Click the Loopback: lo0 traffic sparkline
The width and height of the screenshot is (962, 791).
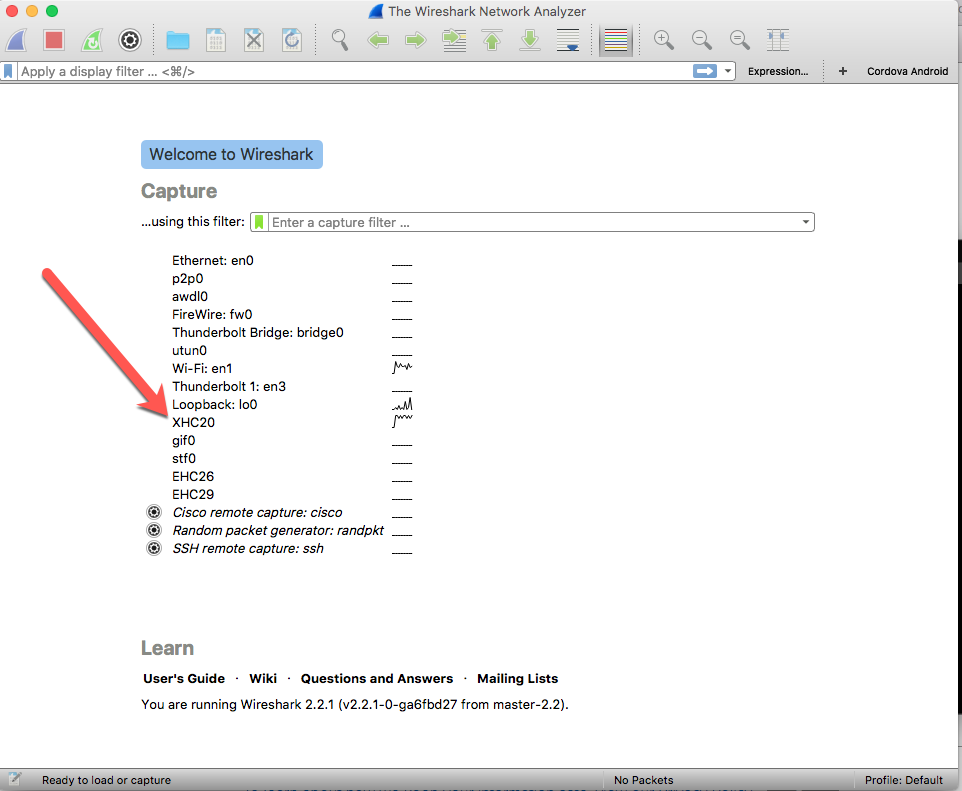pyautogui.click(x=402, y=404)
